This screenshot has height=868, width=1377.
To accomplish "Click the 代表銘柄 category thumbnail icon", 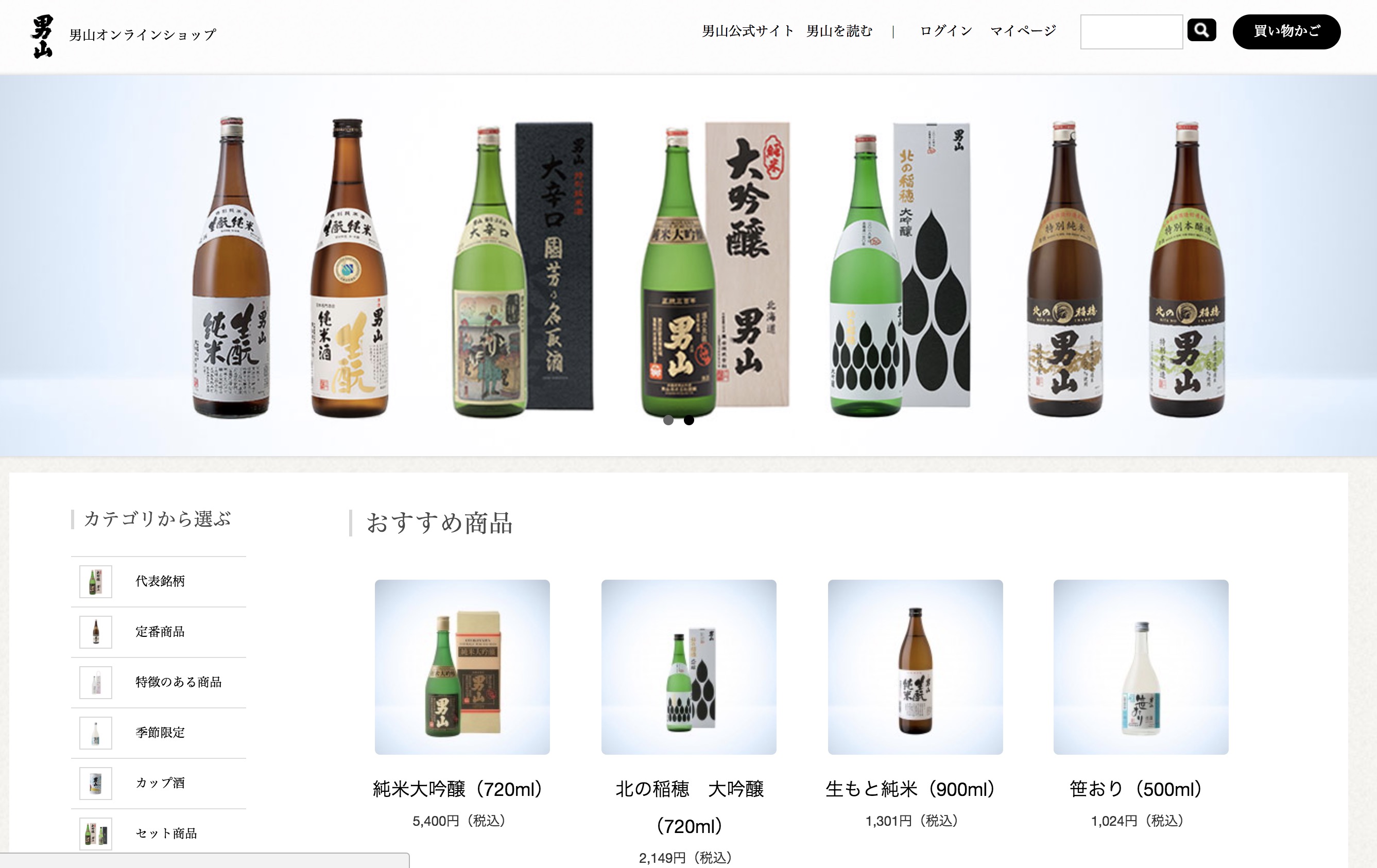I will [95, 582].
